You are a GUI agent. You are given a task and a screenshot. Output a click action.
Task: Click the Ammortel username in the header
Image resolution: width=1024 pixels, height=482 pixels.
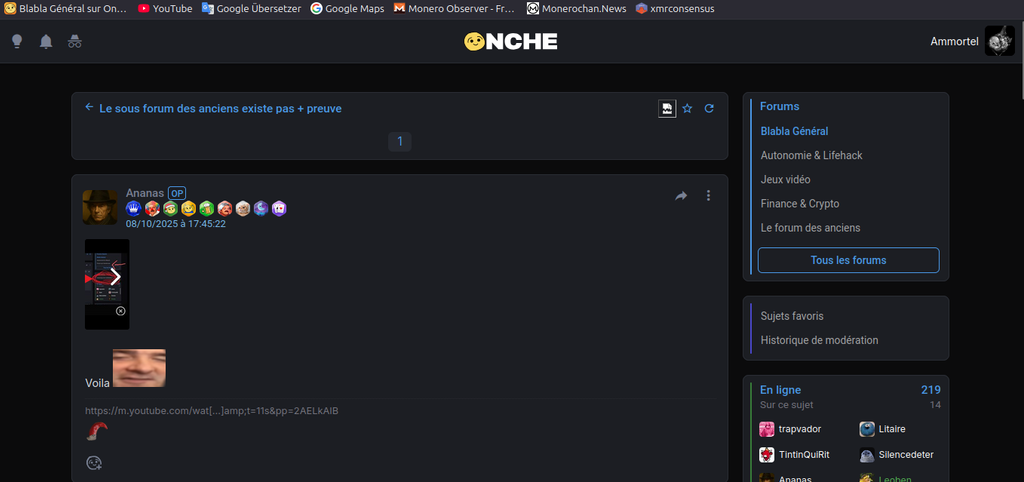pyautogui.click(x=954, y=42)
